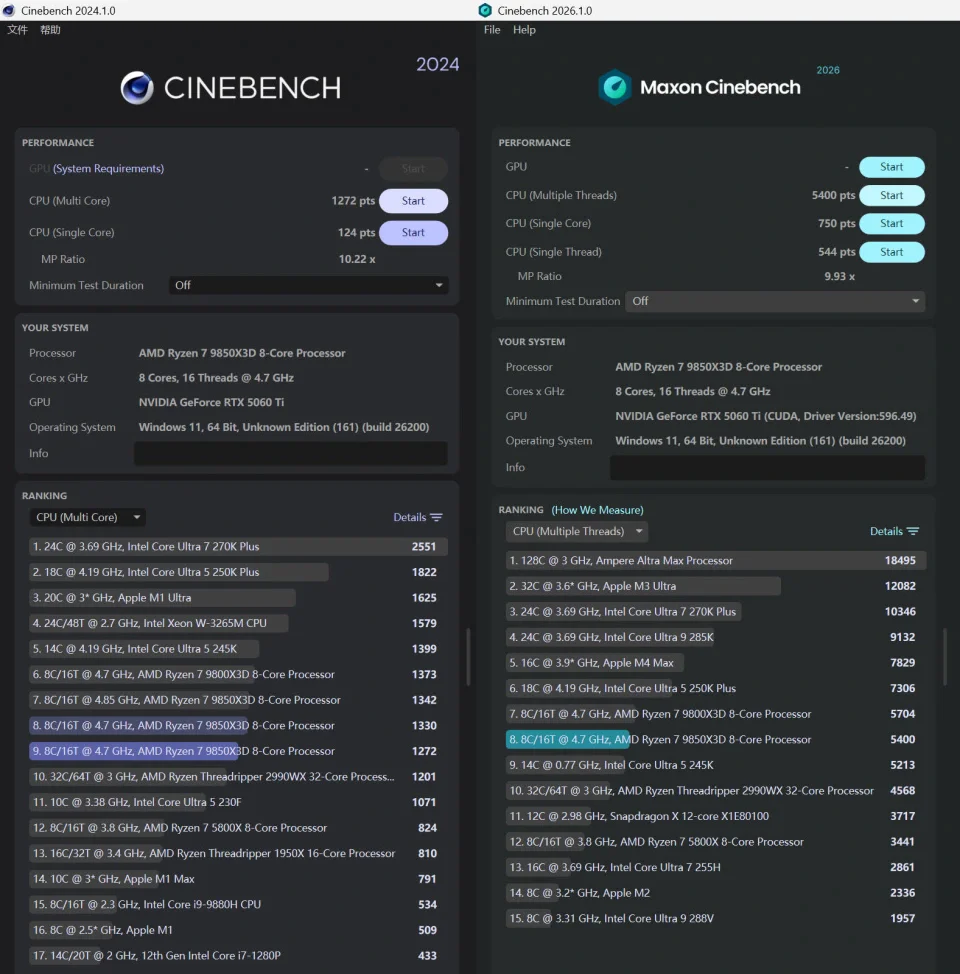This screenshot has height=974, width=960.
Task: Select the Threadripper 1950X 16-Core row
Action: point(238,853)
